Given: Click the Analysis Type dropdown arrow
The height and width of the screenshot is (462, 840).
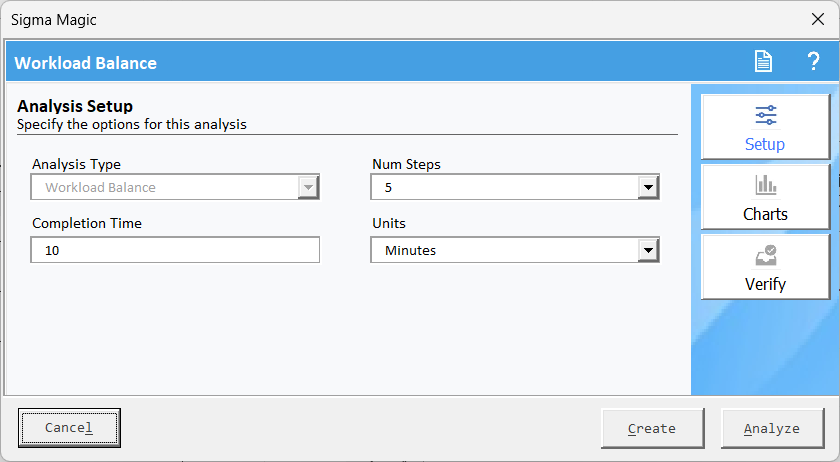Looking at the screenshot, I should point(308,187).
